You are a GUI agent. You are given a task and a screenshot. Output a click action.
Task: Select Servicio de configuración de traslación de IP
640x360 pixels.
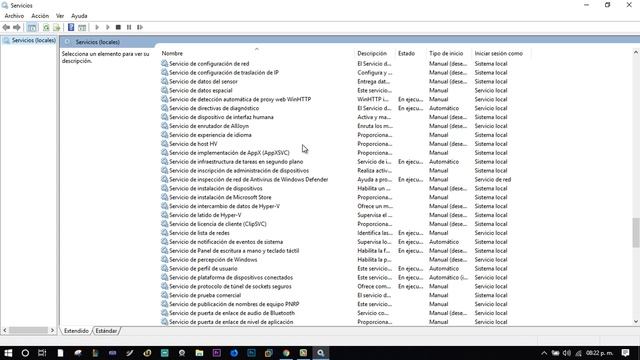tap(224, 73)
